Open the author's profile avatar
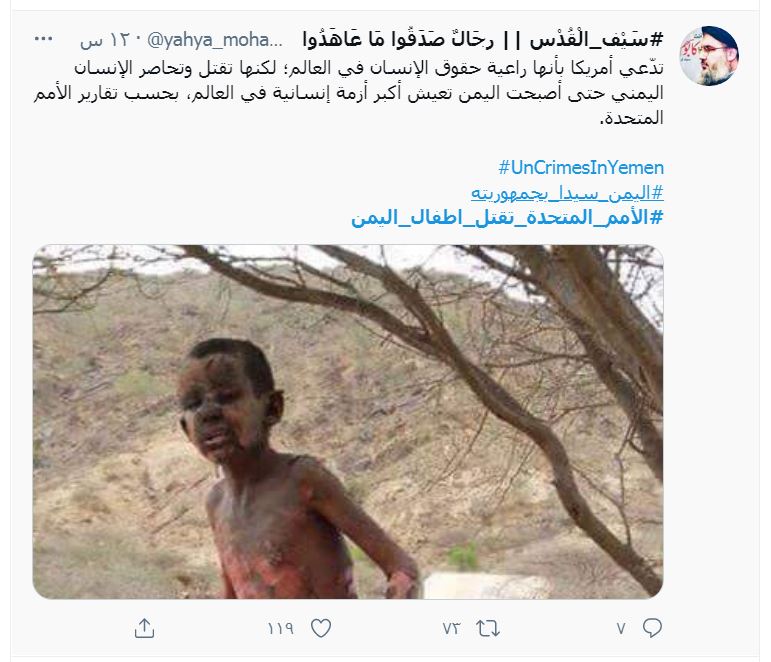 pos(709,56)
